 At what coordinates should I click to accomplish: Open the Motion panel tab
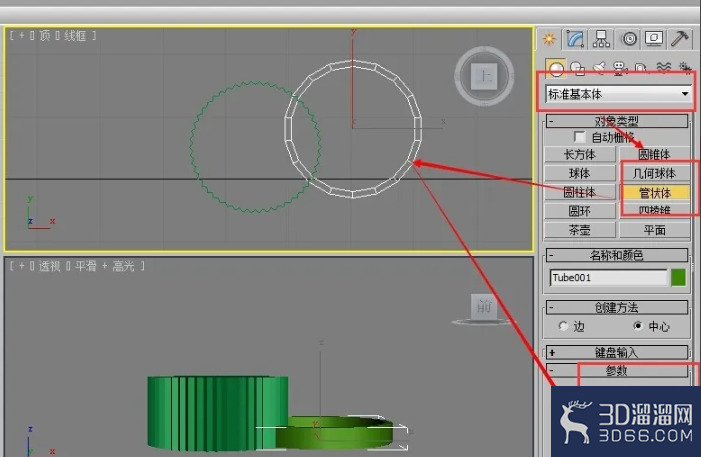629,39
